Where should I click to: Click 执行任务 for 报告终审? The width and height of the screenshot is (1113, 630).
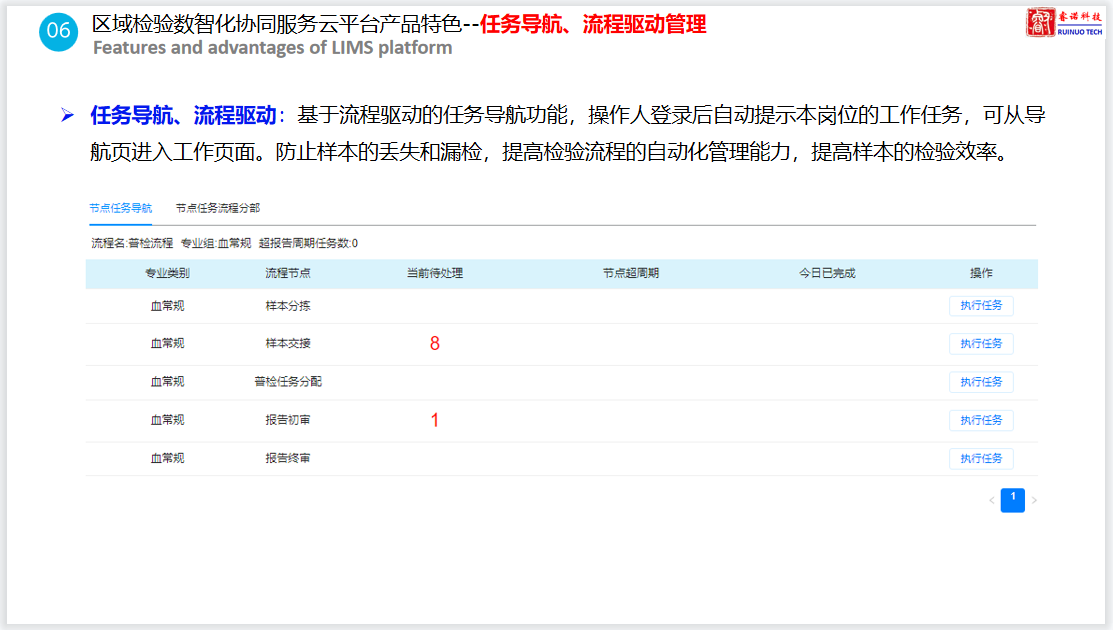pos(980,459)
